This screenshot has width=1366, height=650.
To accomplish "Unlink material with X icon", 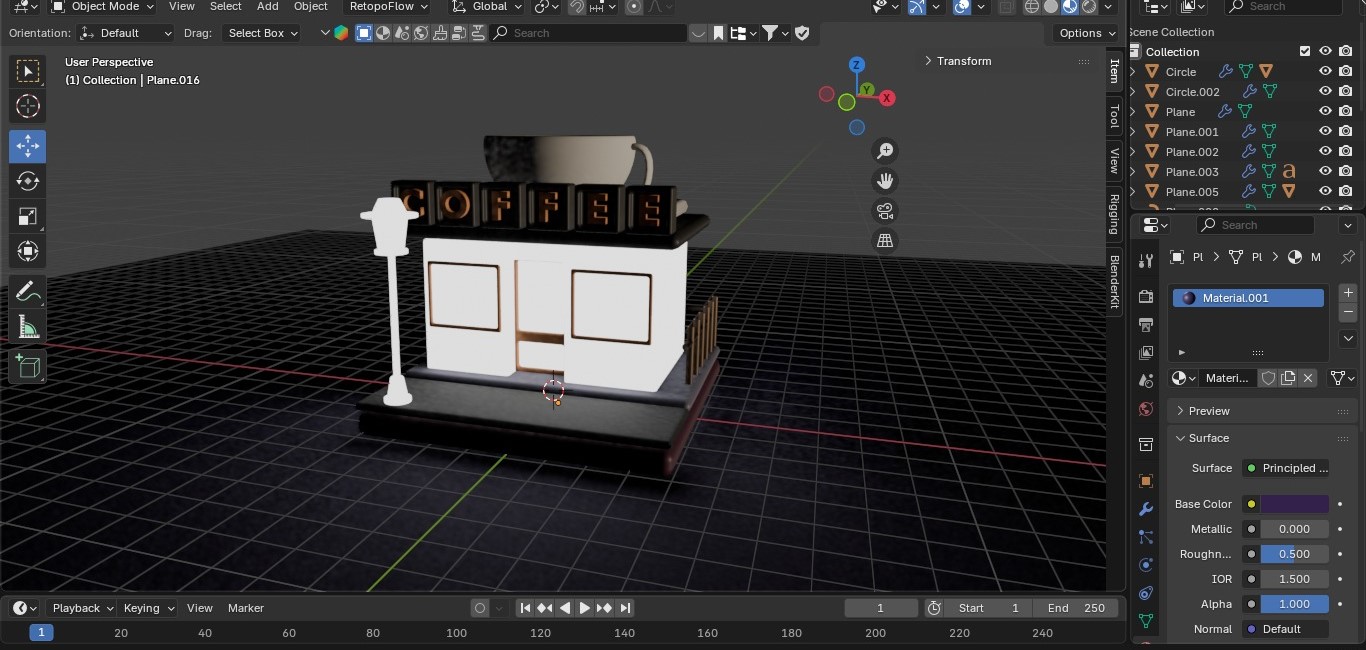I will tap(1308, 378).
